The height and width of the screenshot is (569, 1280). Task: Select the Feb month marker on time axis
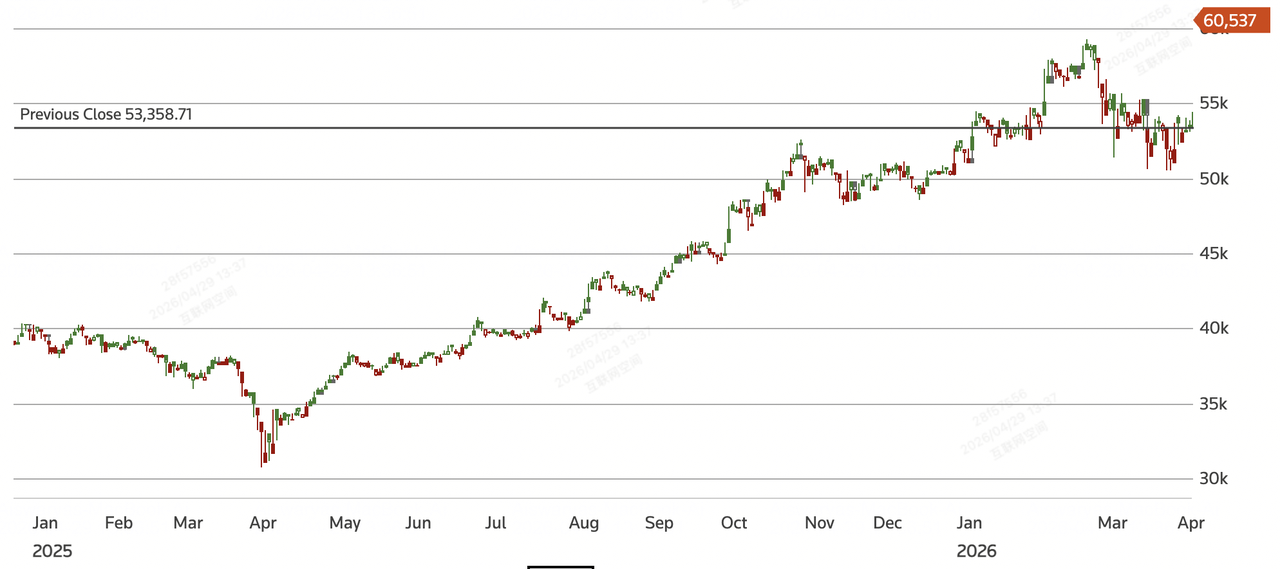119,523
